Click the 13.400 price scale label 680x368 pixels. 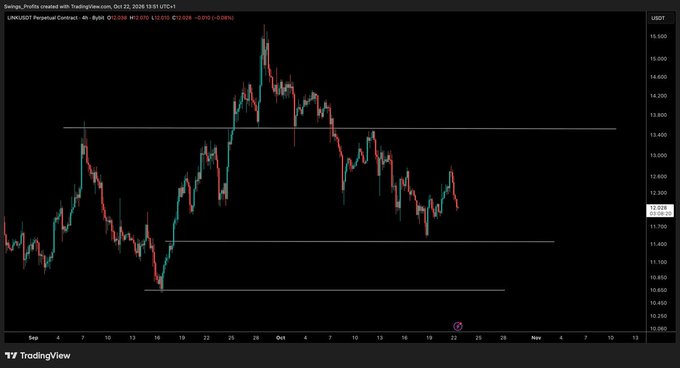658,135
